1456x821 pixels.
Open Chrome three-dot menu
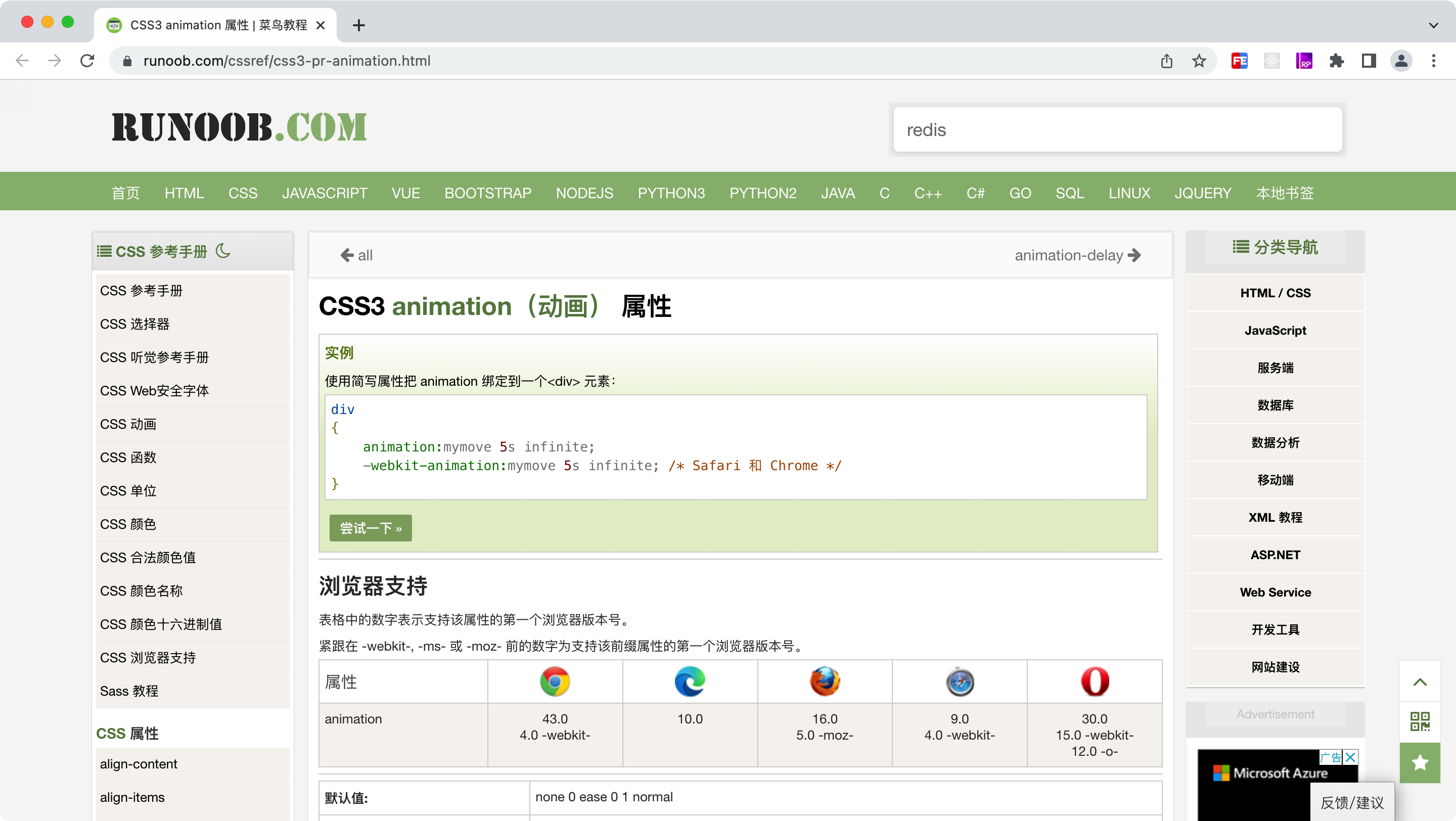click(1433, 61)
